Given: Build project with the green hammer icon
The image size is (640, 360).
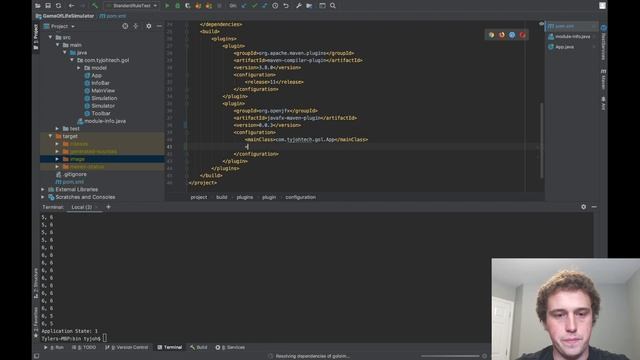Looking at the screenshot, I should click(x=95, y=6).
